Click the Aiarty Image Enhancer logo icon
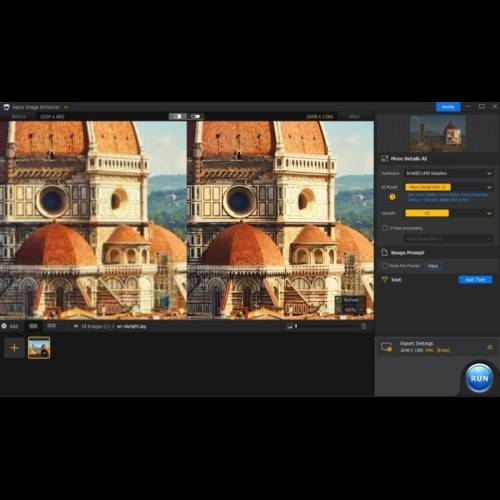The image size is (500, 500). click(x=6, y=107)
